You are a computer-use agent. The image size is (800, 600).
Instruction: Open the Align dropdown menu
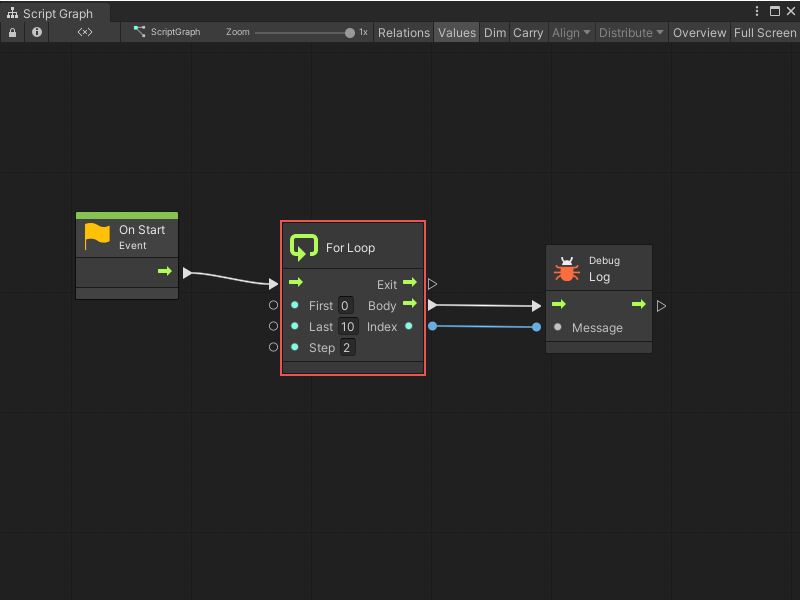570,32
